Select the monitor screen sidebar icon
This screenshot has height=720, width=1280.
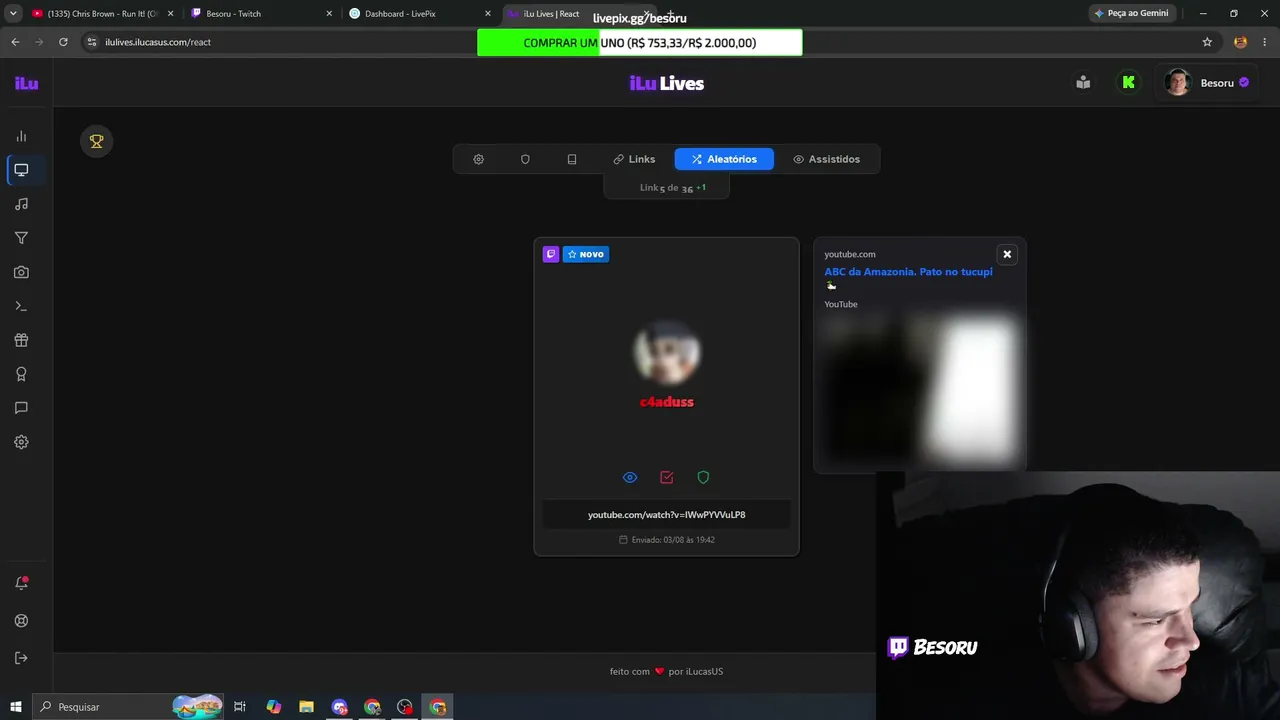coord(21,170)
